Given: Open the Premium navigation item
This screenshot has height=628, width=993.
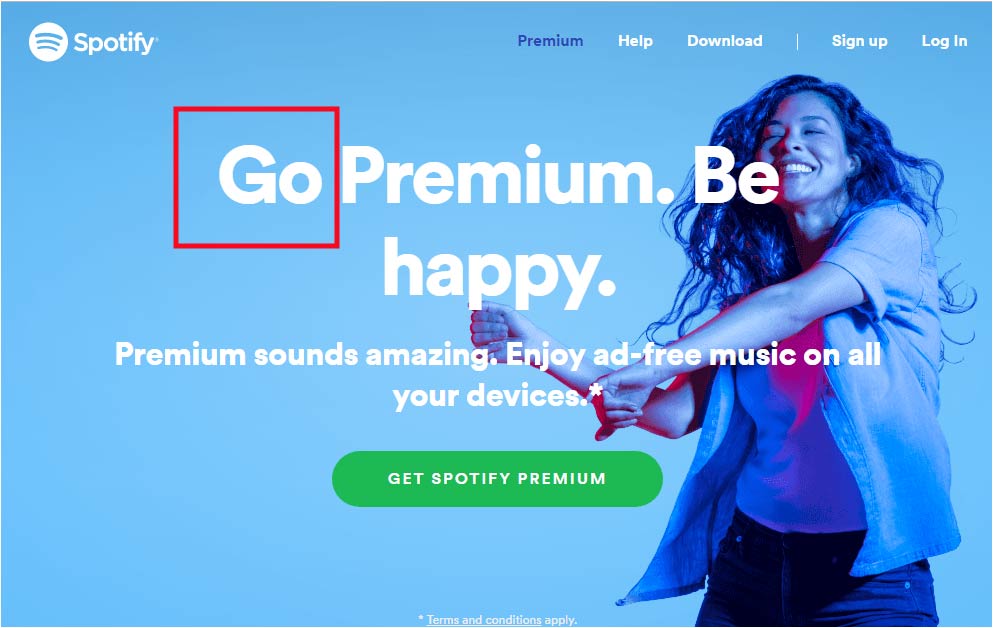Looking at the screenshot, I should click(550, 41).
